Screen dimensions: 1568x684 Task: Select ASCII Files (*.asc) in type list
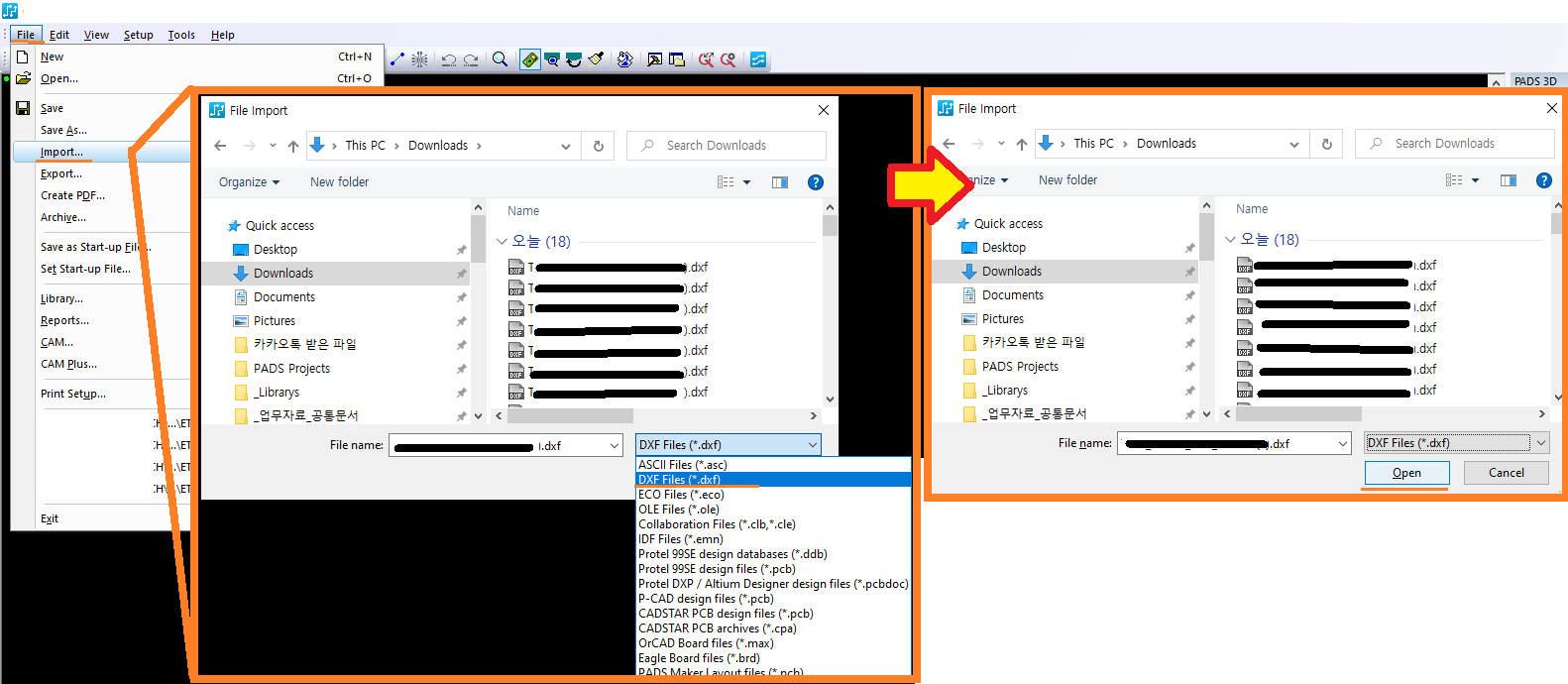[773, 465]
